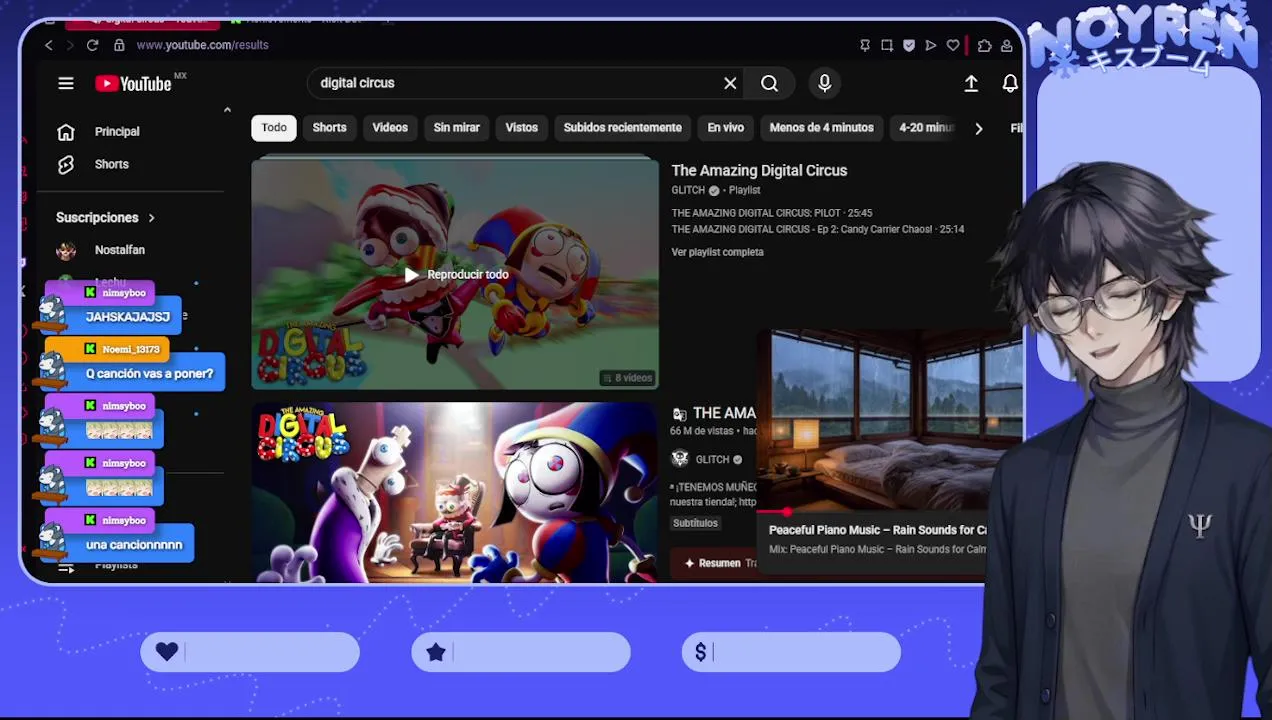1272x720 pixels.
Task: Open THE AMAZING DIGITAL CIRCUS: PILOT entry
Action: (x=771, y=213)
